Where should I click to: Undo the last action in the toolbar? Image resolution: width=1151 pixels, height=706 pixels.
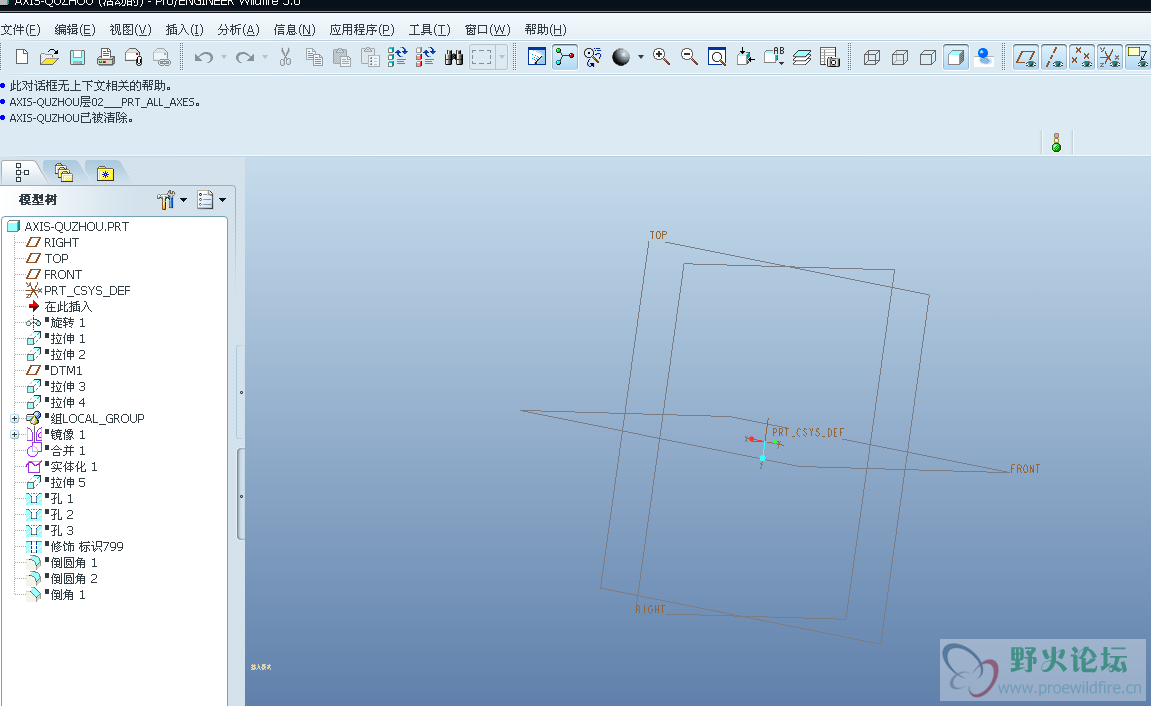203,57
